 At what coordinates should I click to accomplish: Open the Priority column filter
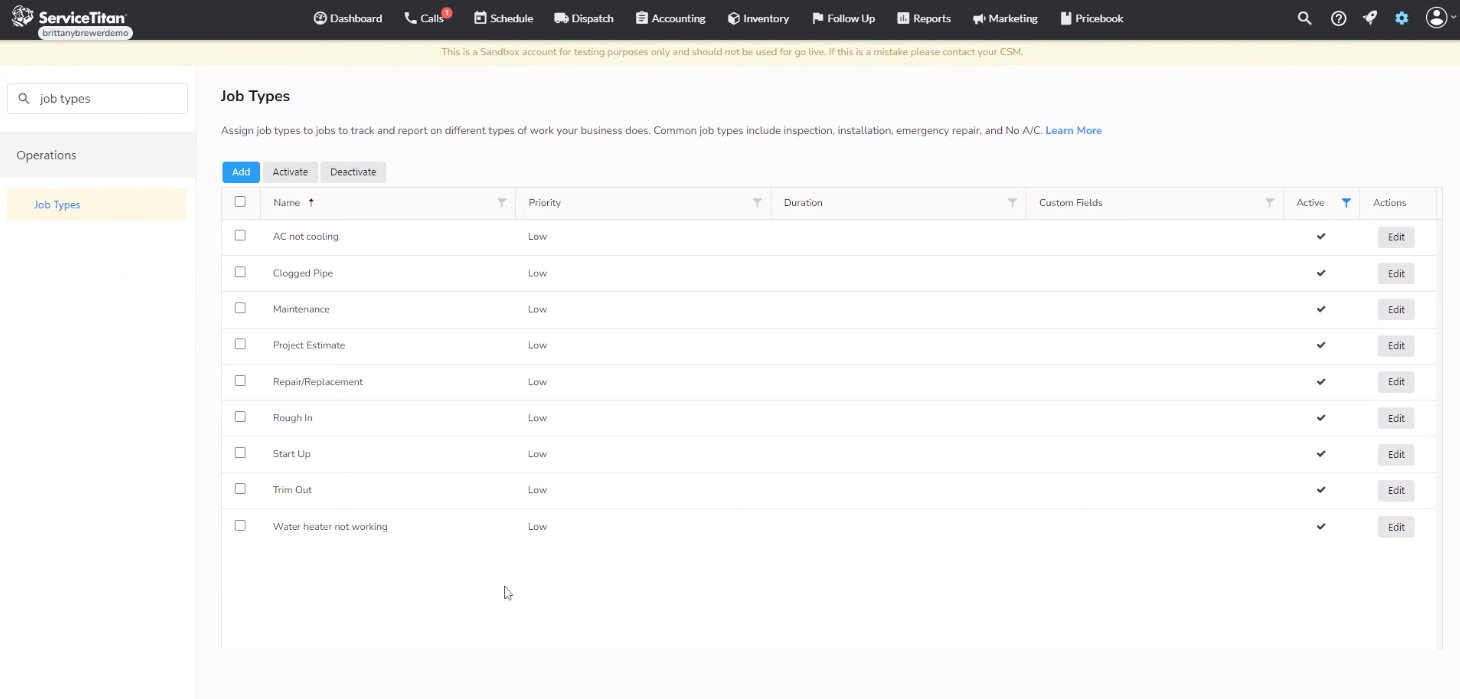pyautogui.click(x=757, y=202)
